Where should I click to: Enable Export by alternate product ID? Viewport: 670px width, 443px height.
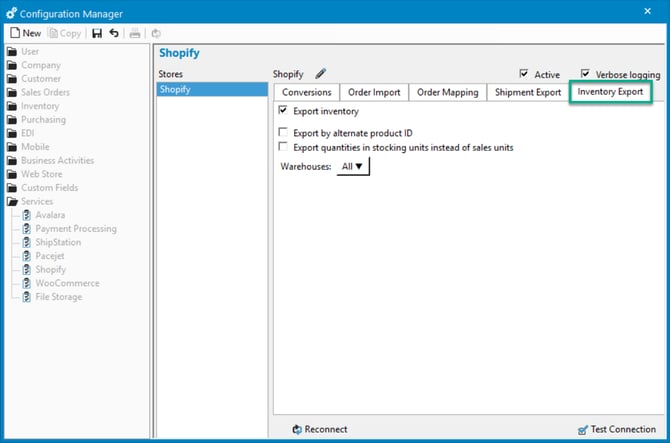tap(284, 133)
